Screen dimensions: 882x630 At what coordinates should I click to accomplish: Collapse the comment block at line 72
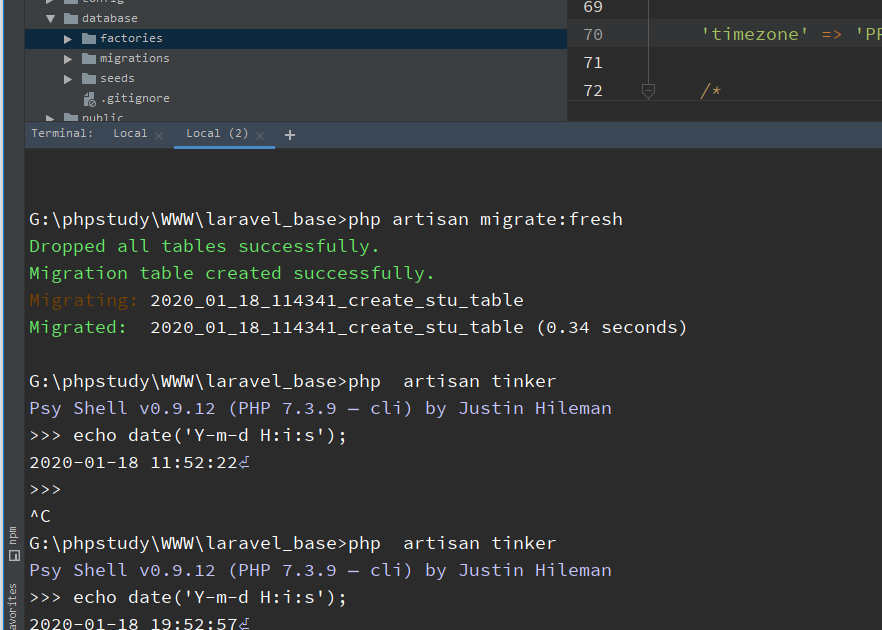click(648, 91)
